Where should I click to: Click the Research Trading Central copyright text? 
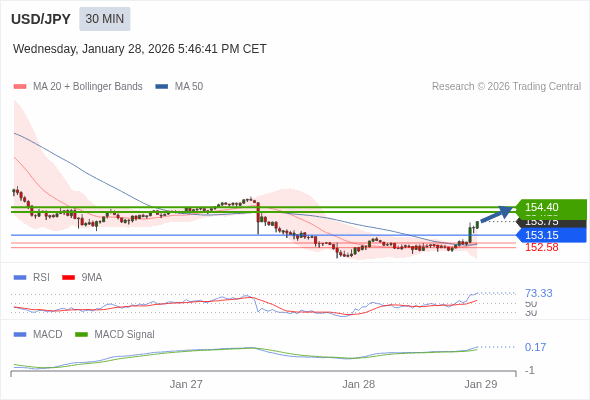click(506, 87)
